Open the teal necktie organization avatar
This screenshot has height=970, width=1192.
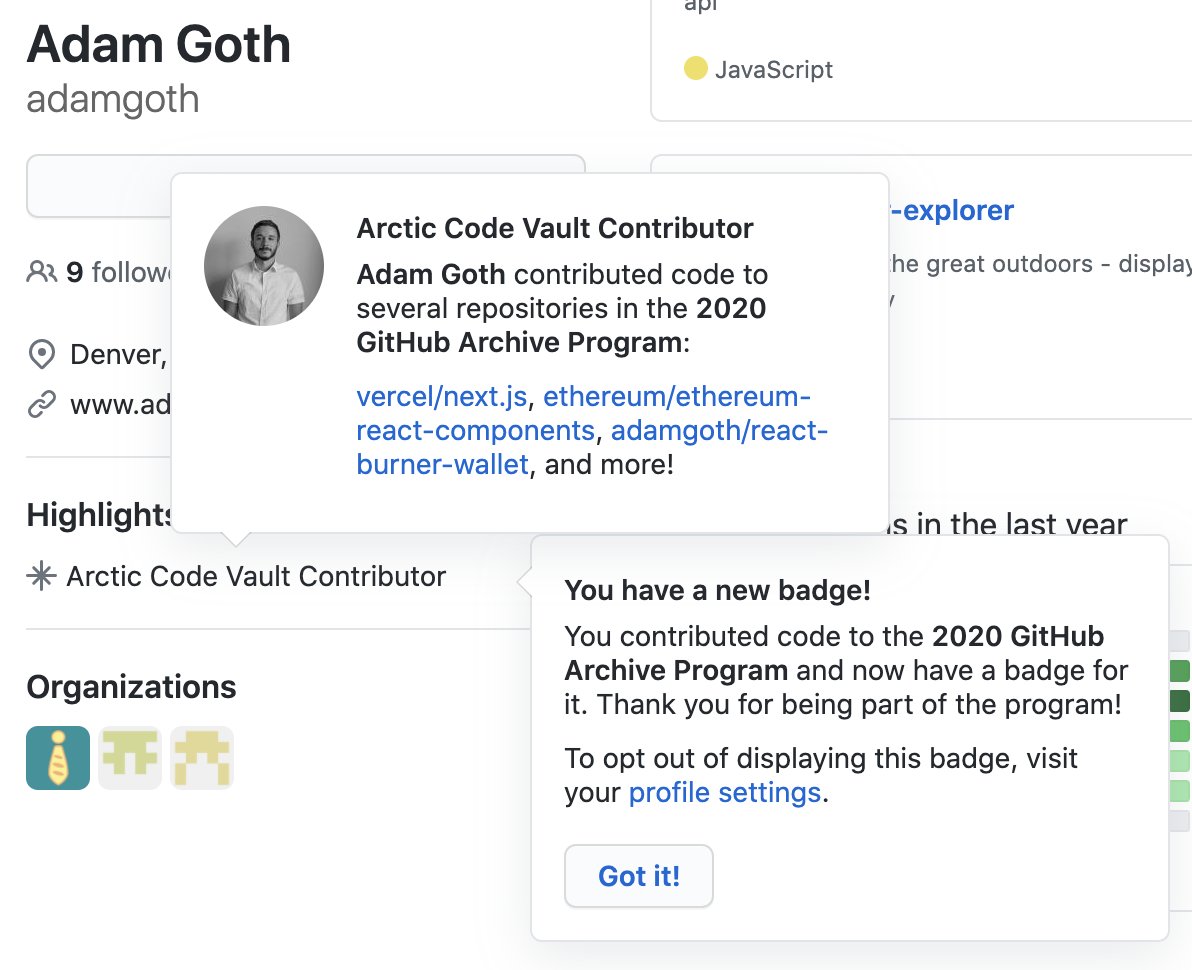58,758
